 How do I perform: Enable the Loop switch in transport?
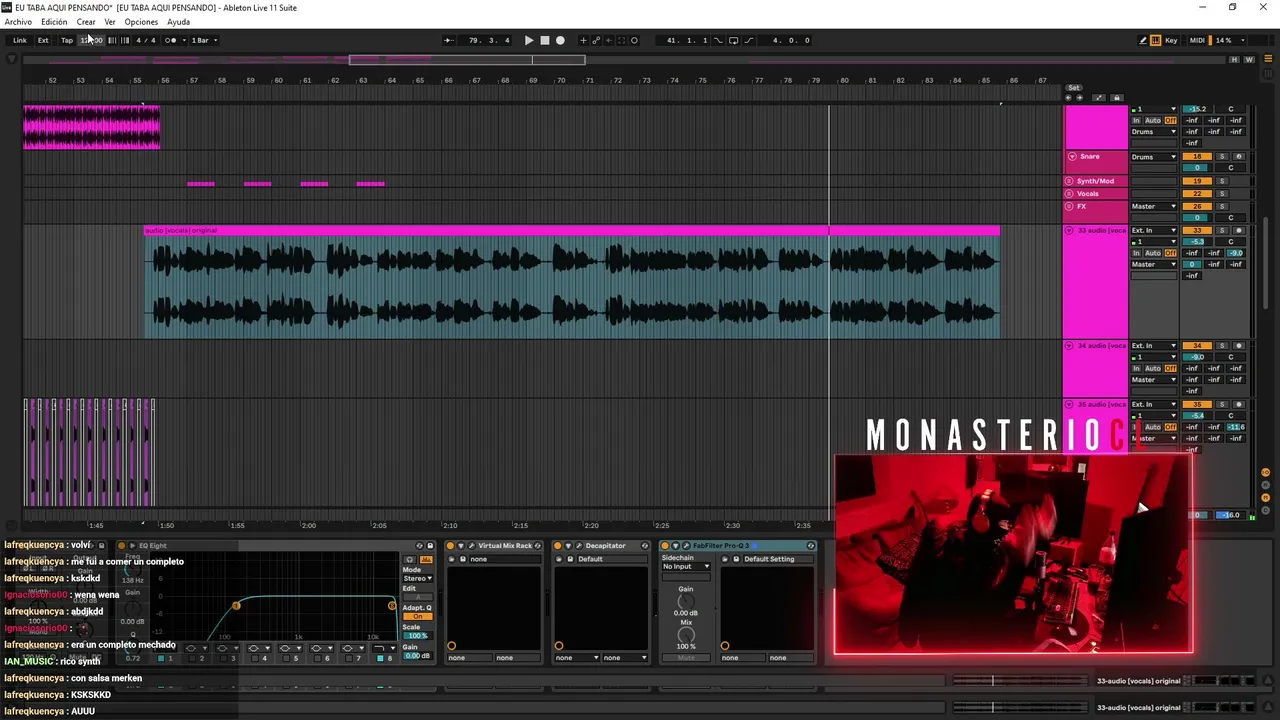(x=734, y=40)
